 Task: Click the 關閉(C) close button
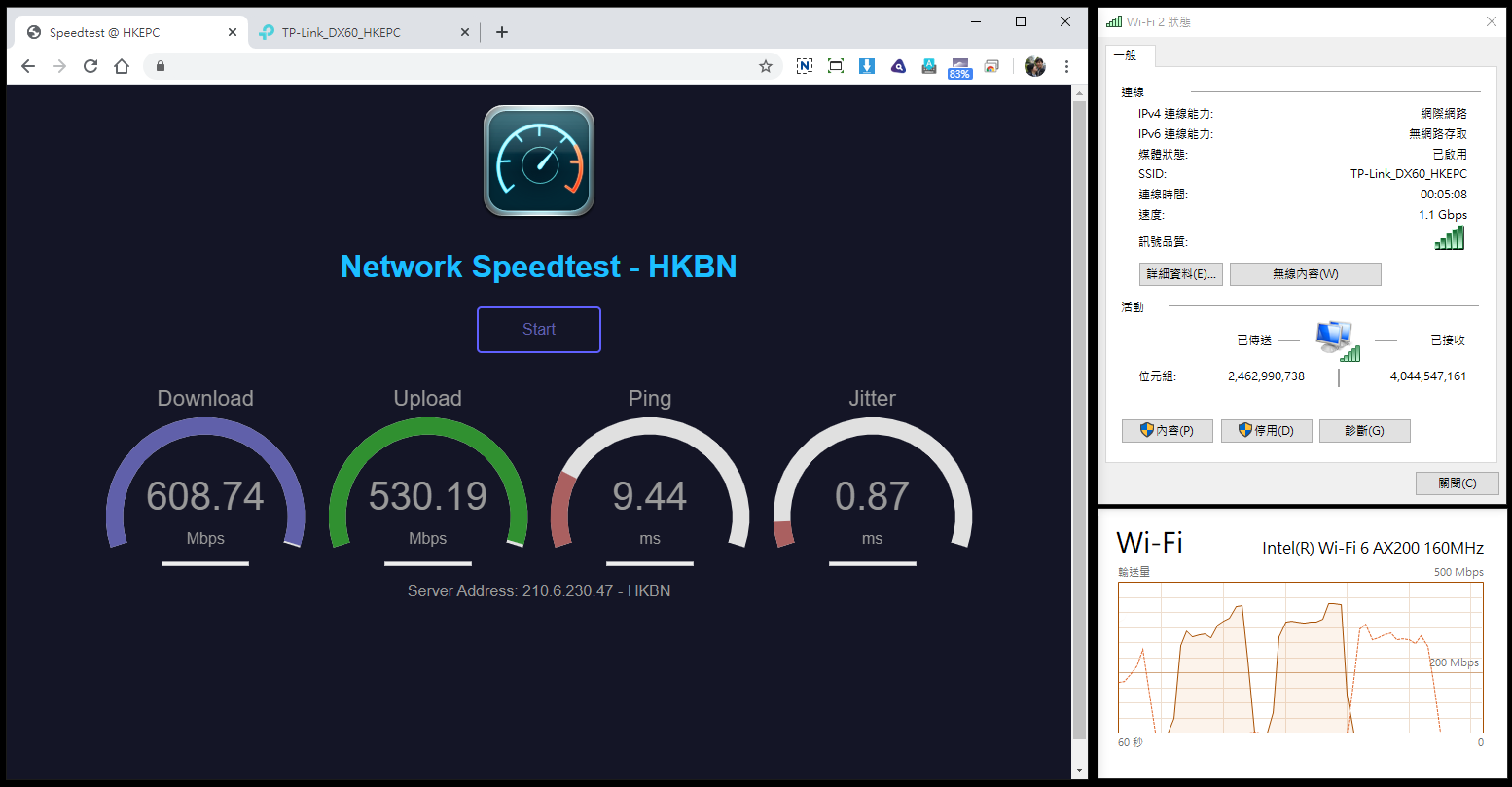point(1458,483)
